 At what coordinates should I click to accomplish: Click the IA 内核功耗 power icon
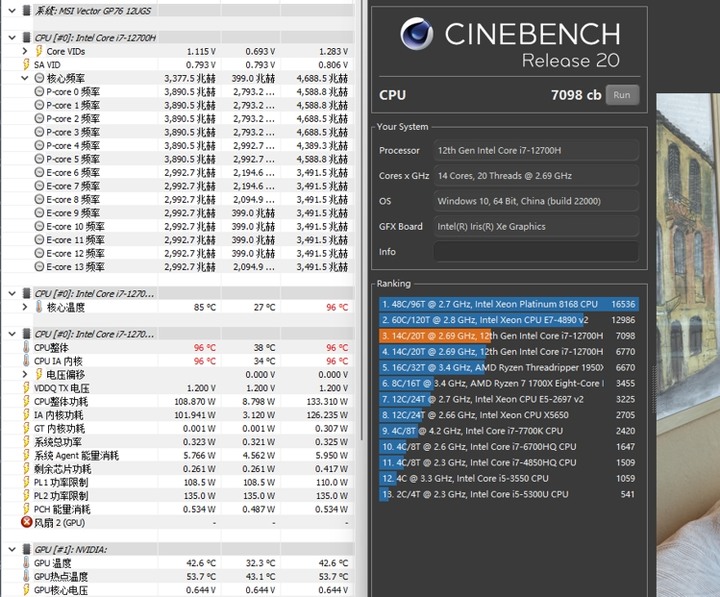[26, 415]
